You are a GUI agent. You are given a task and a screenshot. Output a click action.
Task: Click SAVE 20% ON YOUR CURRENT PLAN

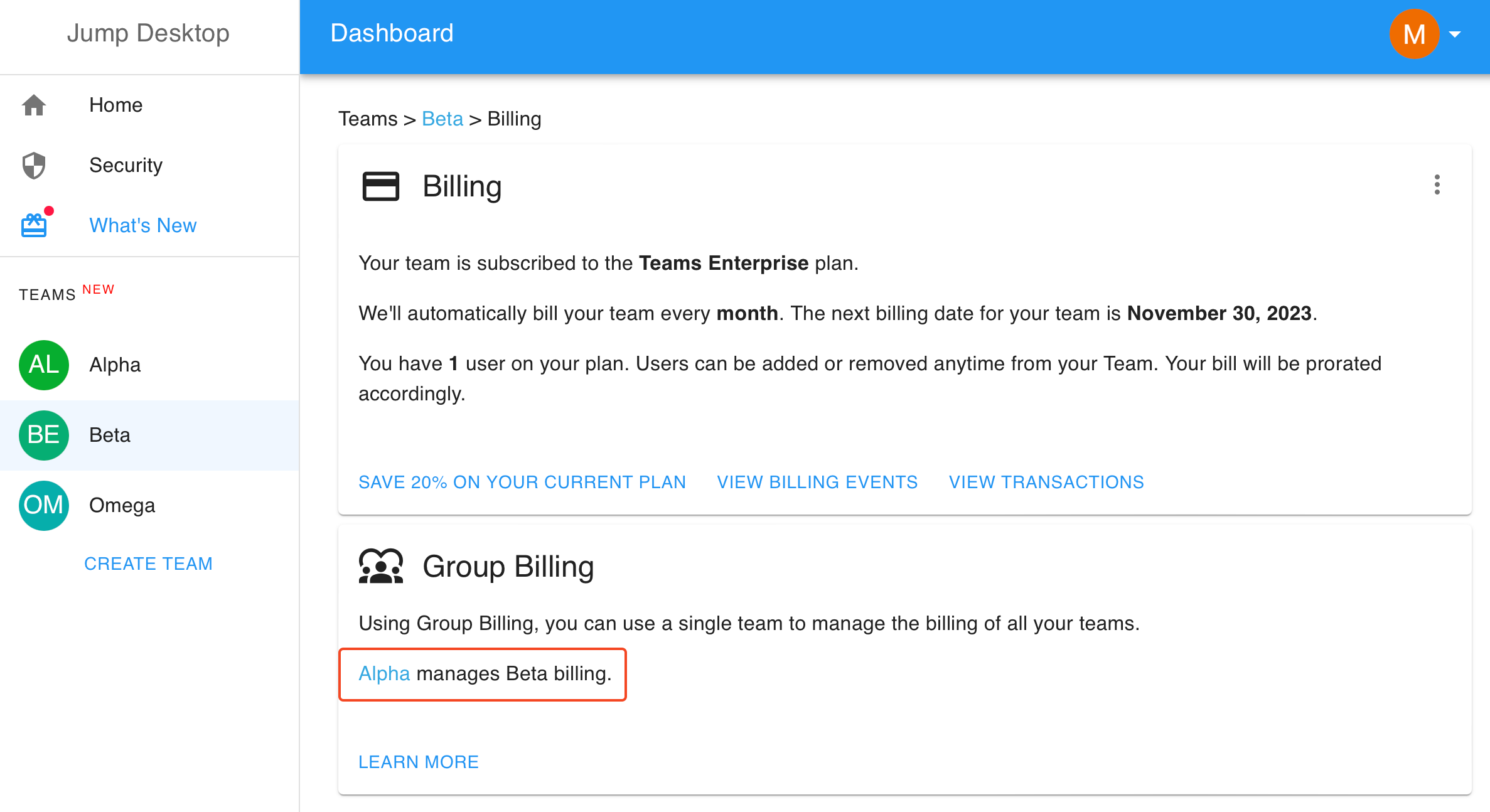coord(522,482)
